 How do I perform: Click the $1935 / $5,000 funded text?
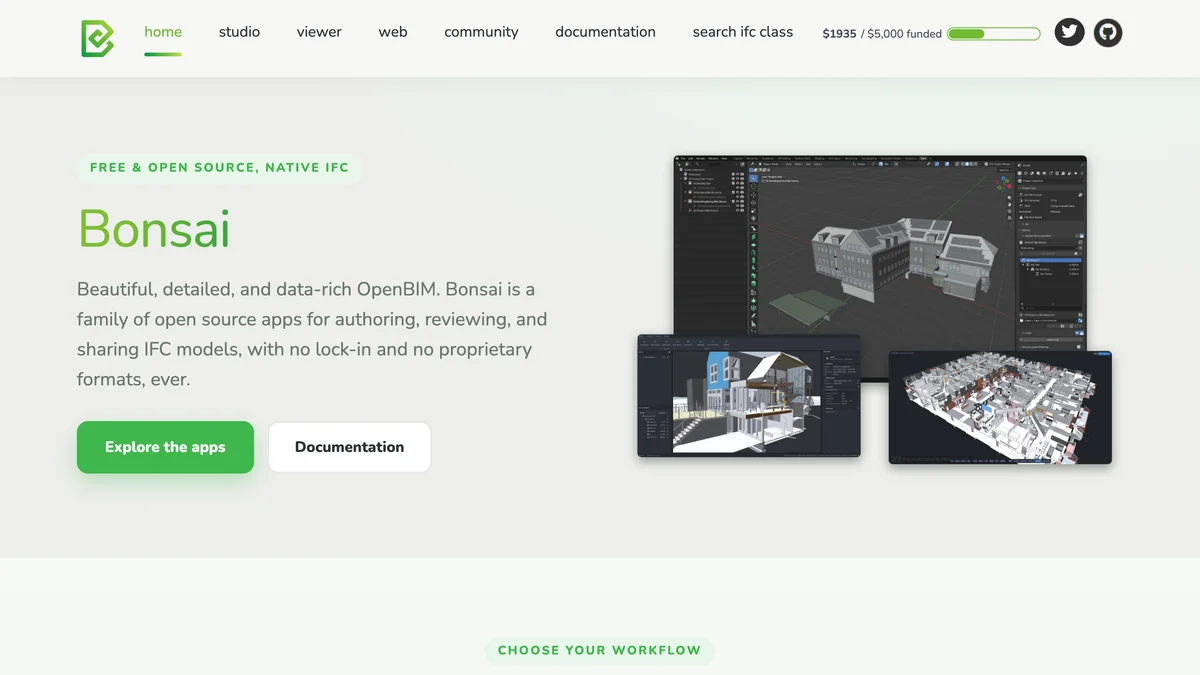[882, 33]
